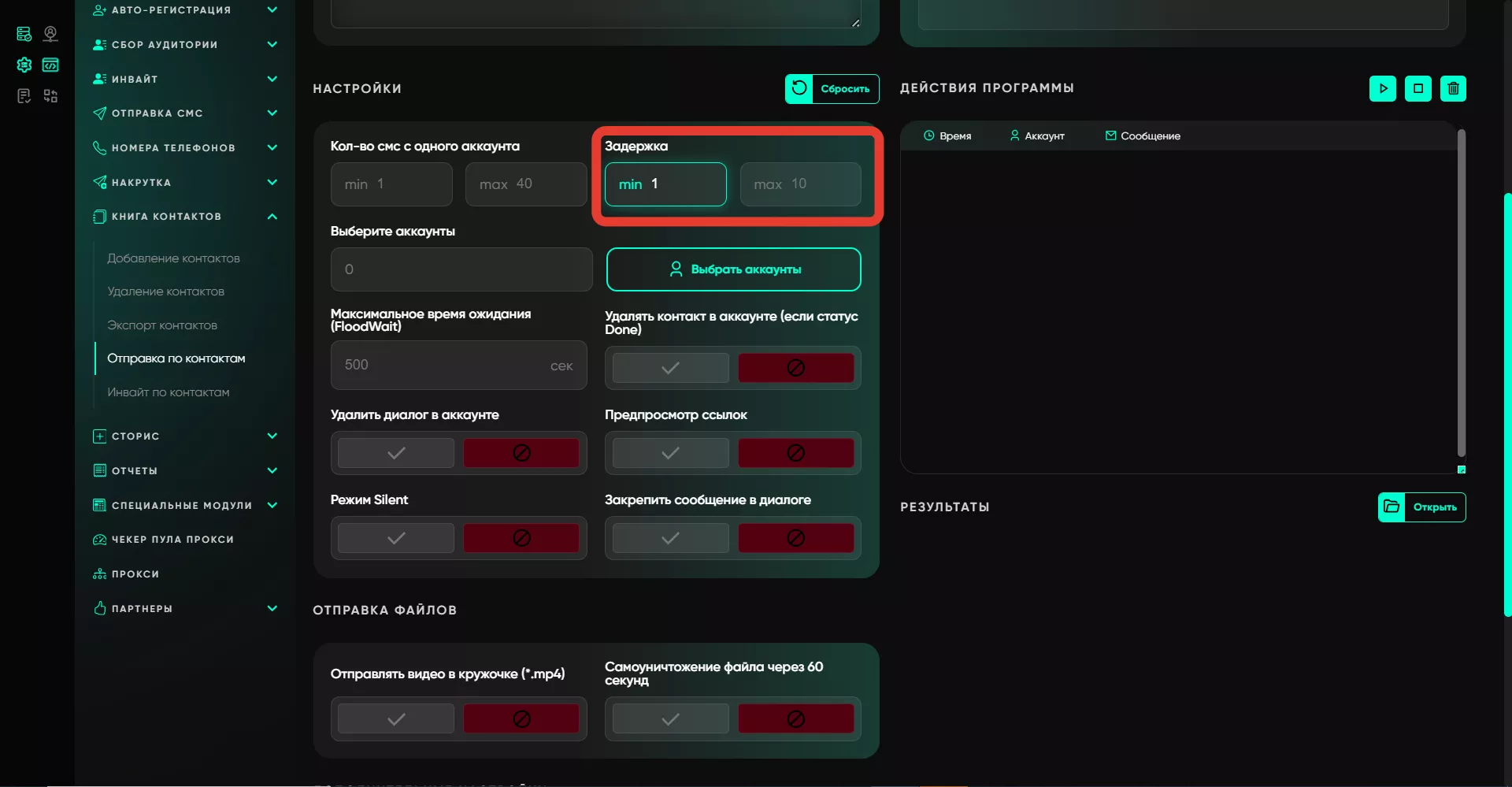Image resolution: width=1512 pixels, height=787 pixels.
Task: Click the Специальные модули table icon
Action: 99,505
